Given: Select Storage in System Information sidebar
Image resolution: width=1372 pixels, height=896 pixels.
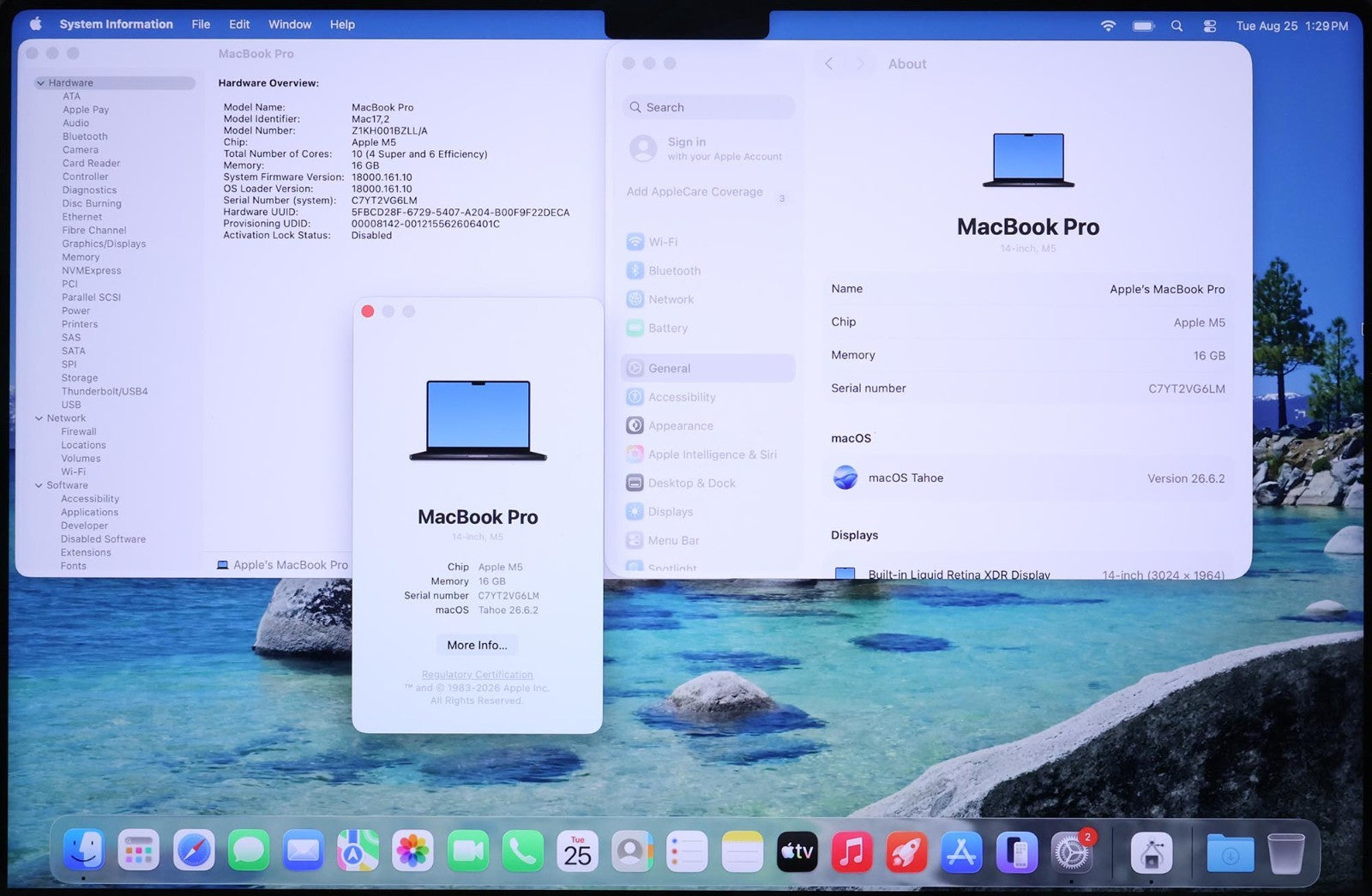Looking at the screenshot, I should coord(80,378).
